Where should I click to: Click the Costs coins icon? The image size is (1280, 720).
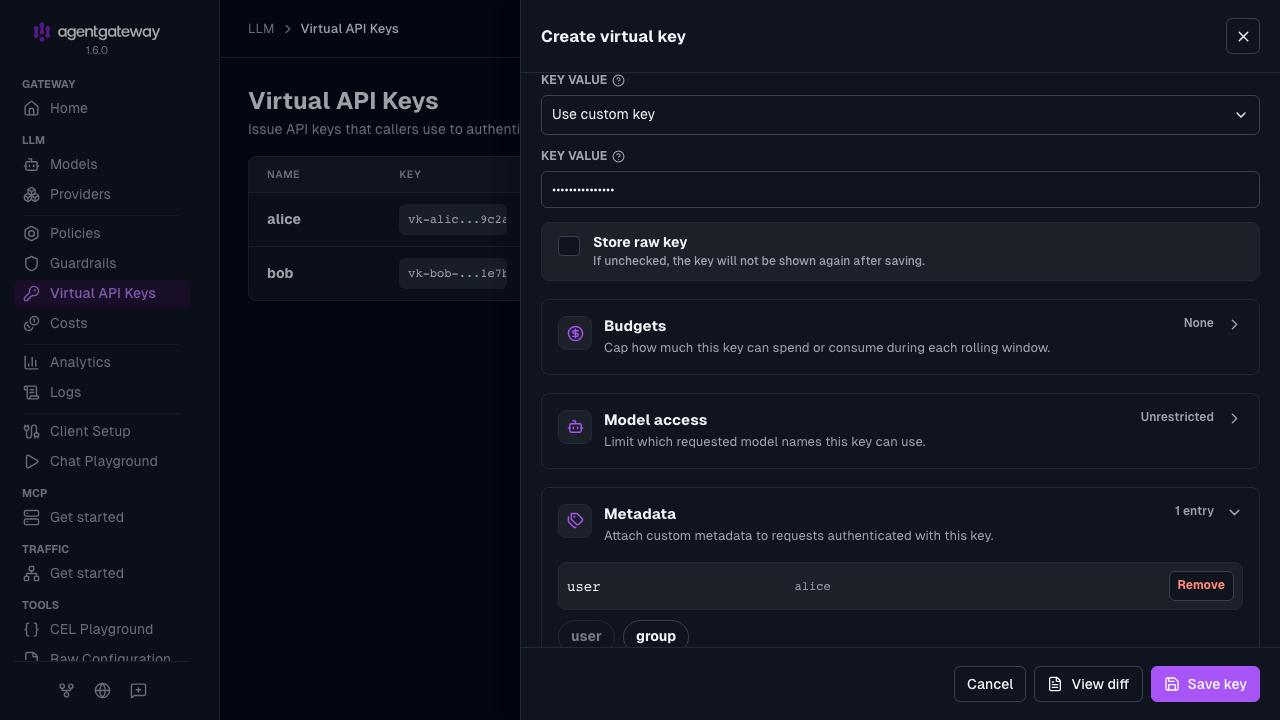pyautogui.click(x=32, y=323)
